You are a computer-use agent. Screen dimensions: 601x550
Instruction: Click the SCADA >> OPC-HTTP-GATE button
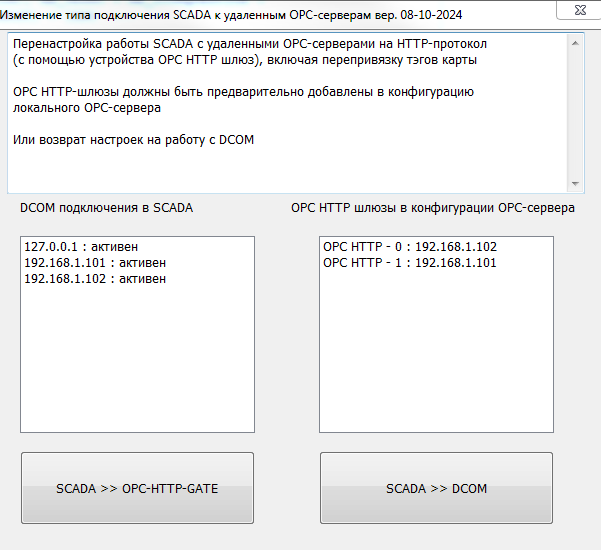[137, 488]
